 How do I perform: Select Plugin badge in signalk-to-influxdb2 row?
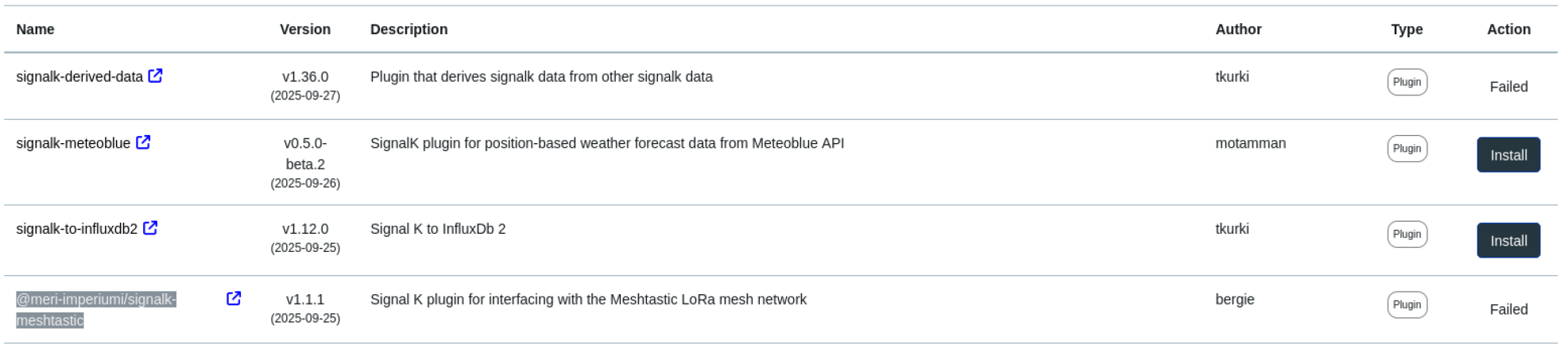click(1407, 235)
